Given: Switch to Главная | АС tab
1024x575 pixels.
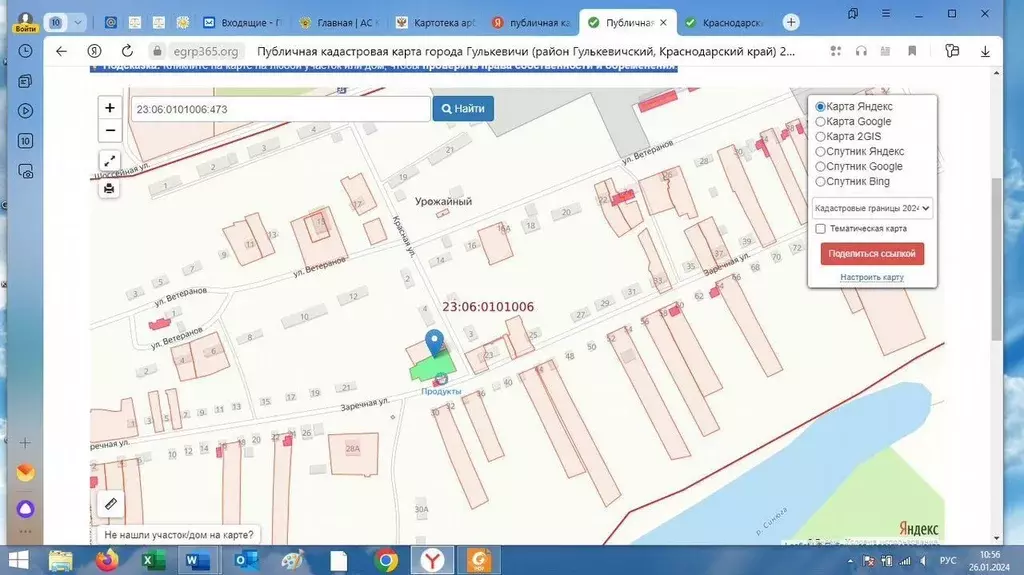Looking at the screenshot, I should (338, 22).
